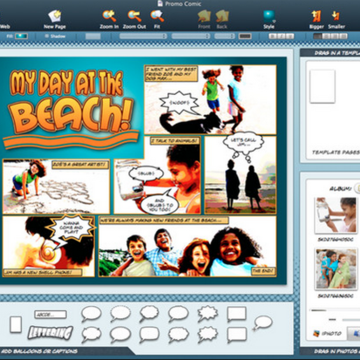Select the panel of two silhouettes at sea
360x360 pixels.
coord(240,175)
